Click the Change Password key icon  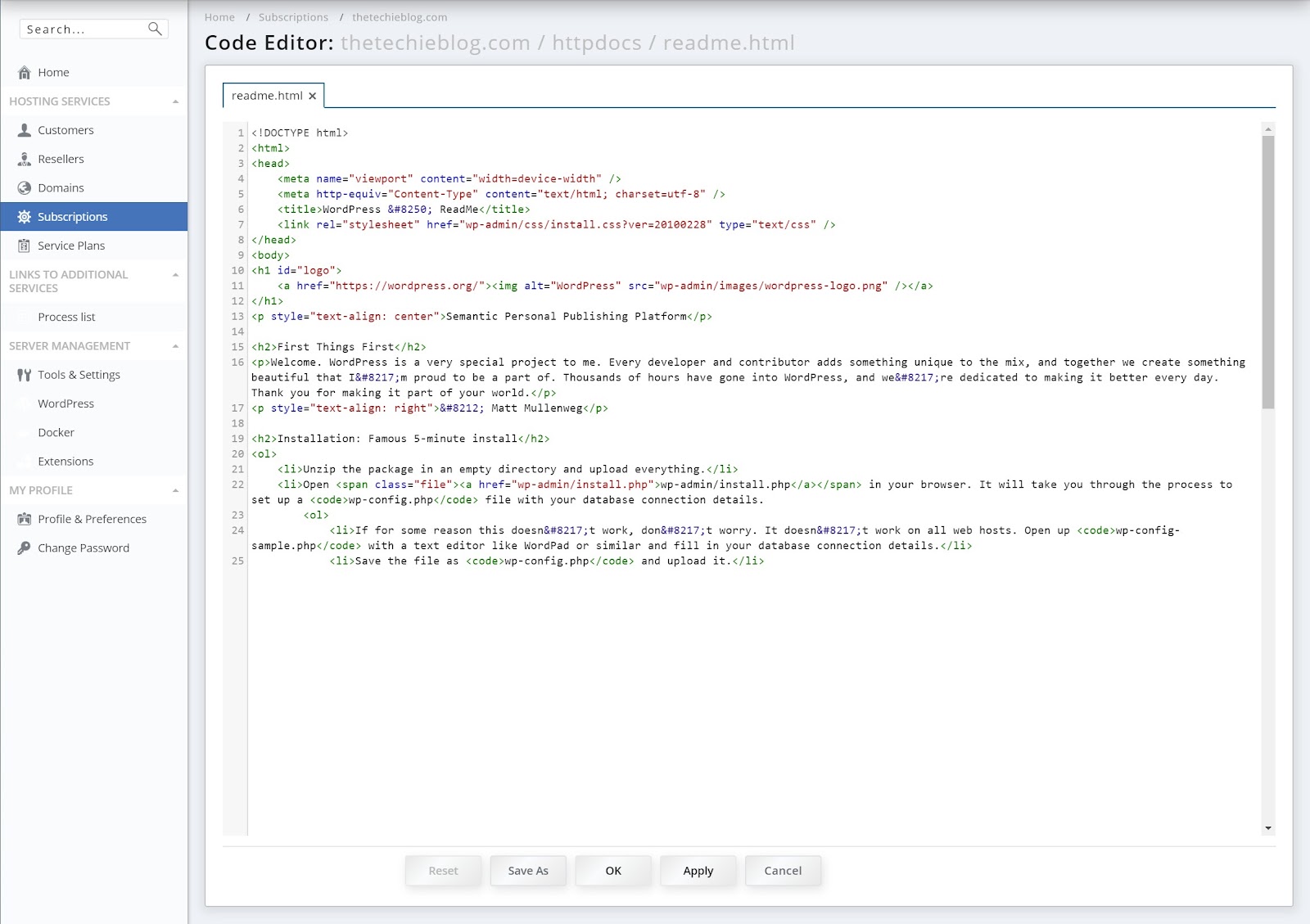click(25, 548)
